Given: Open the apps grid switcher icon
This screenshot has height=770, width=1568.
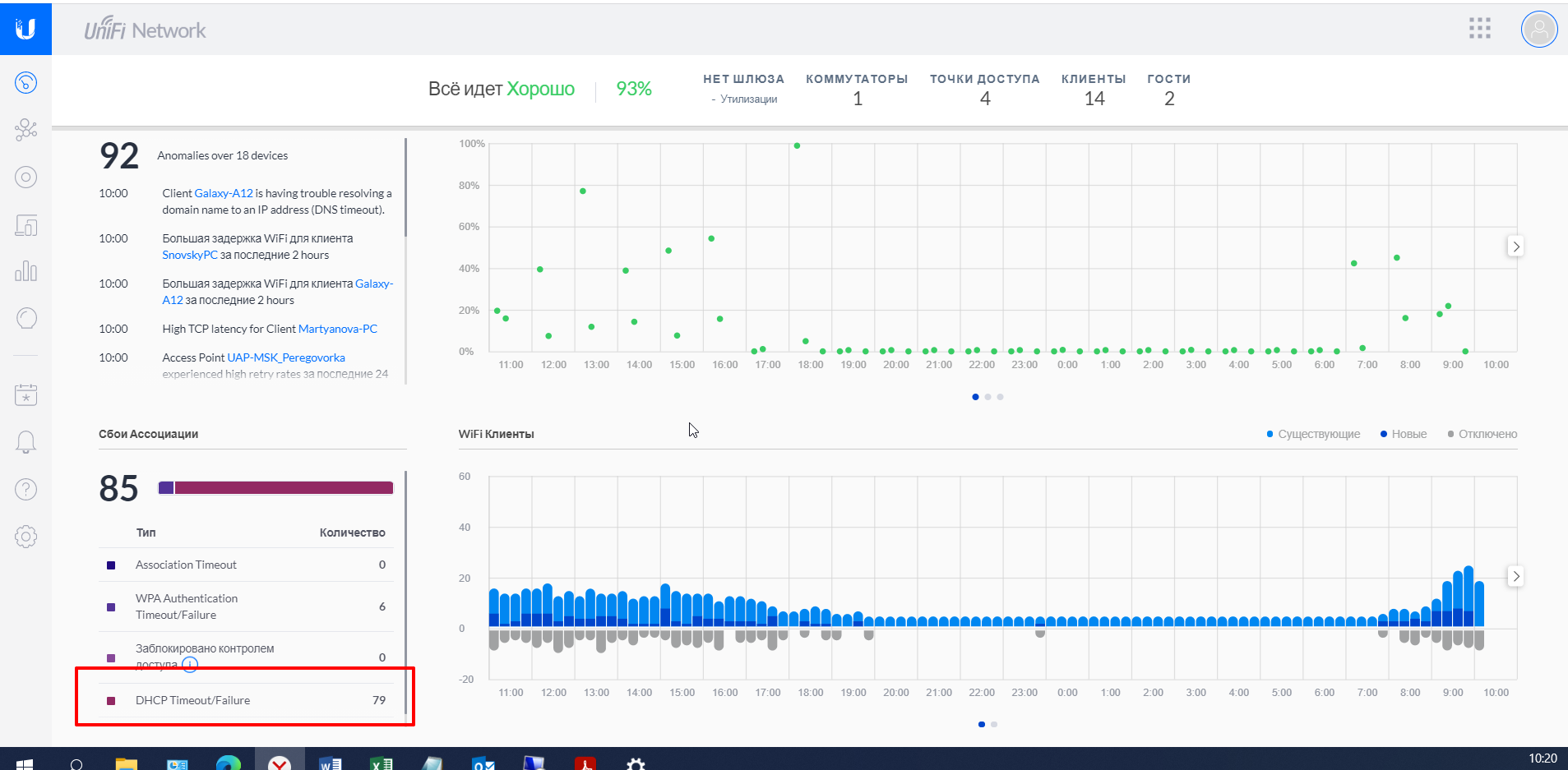Looking at the screenshot, I should click(1480, 29).
